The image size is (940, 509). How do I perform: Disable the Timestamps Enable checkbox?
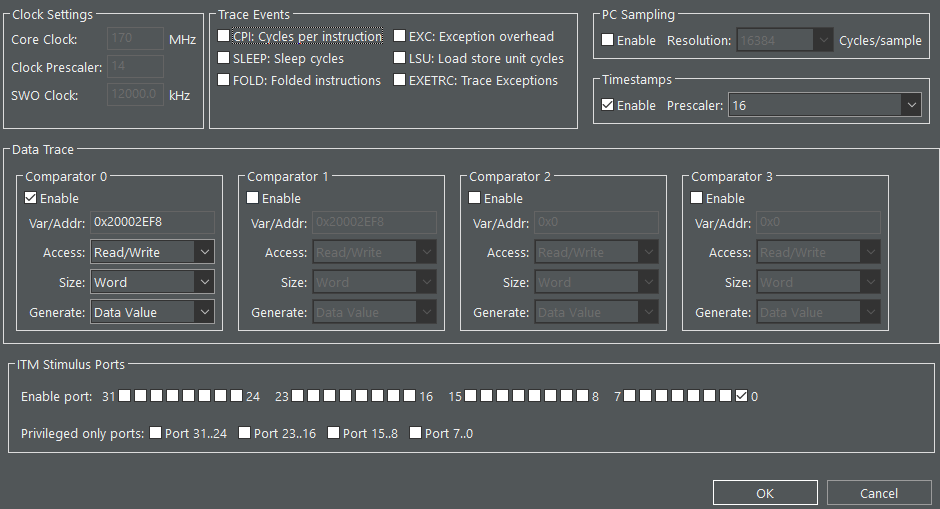pos(608,105)
